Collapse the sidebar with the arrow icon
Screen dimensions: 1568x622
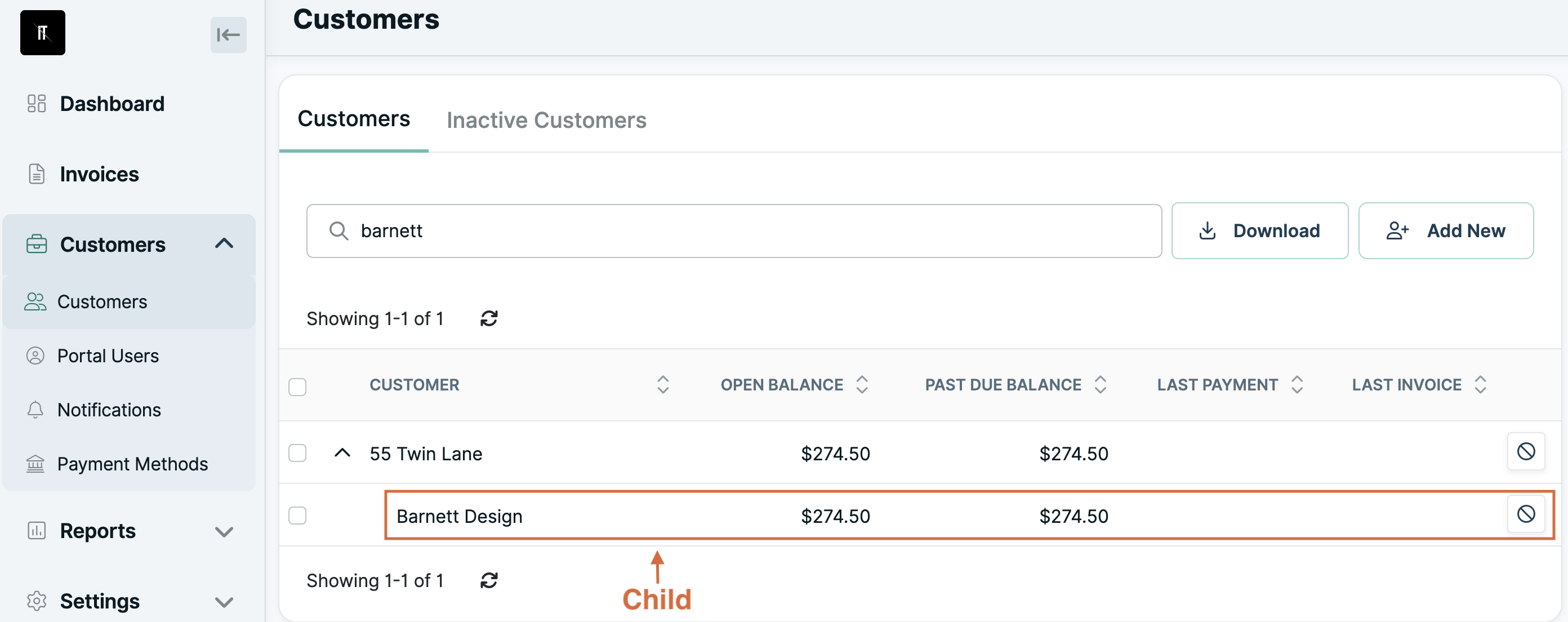point(228,35)
